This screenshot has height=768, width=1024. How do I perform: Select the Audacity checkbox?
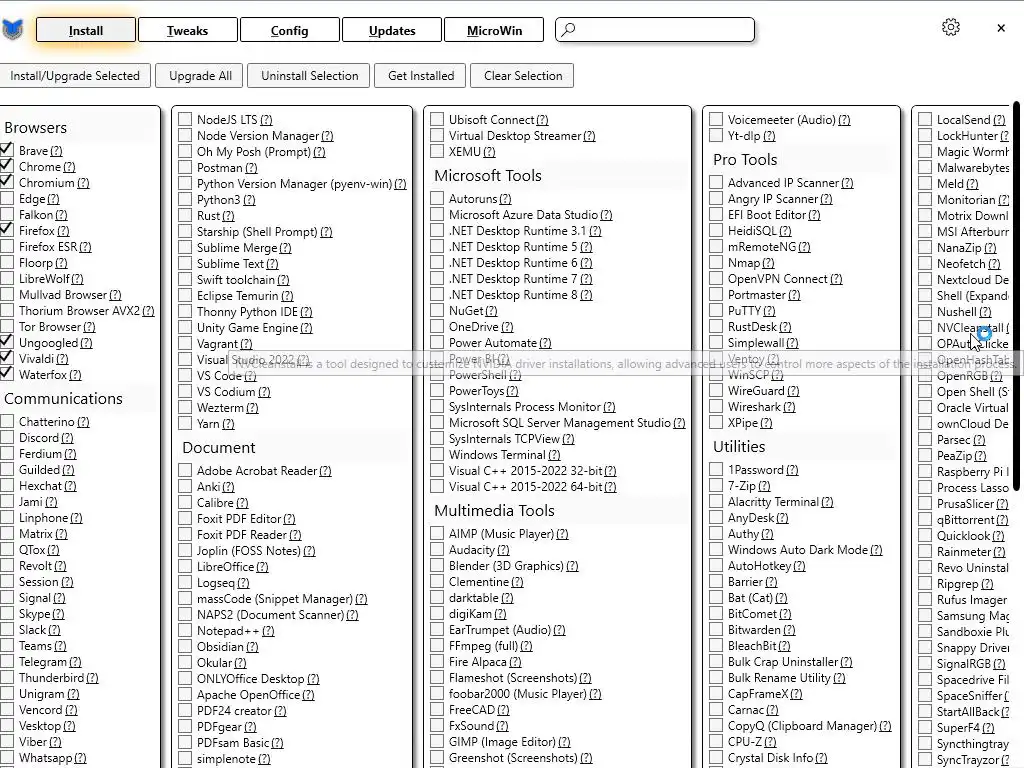click(437, 550)
